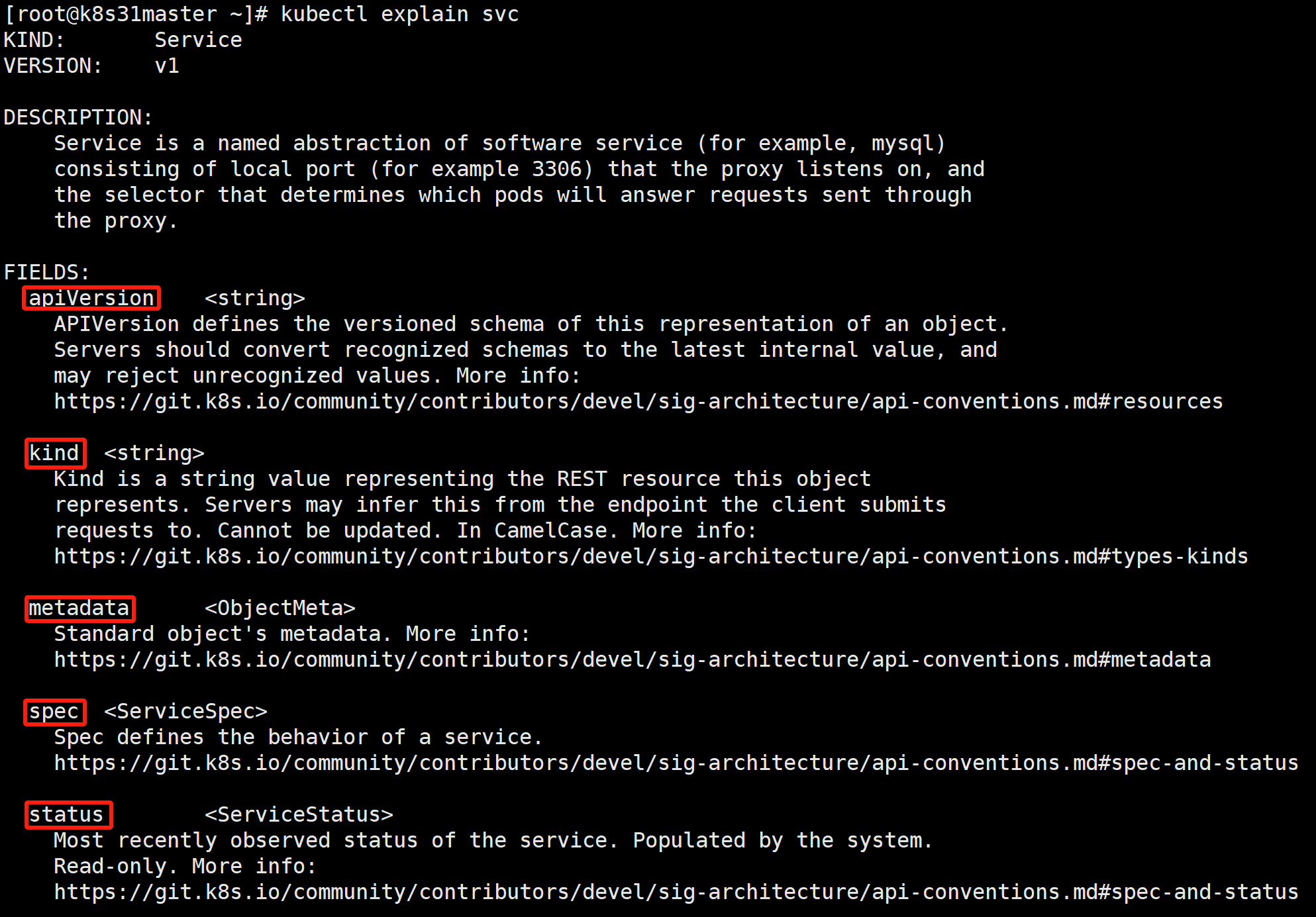Click the KIND: Service line

tap(123, 40)
